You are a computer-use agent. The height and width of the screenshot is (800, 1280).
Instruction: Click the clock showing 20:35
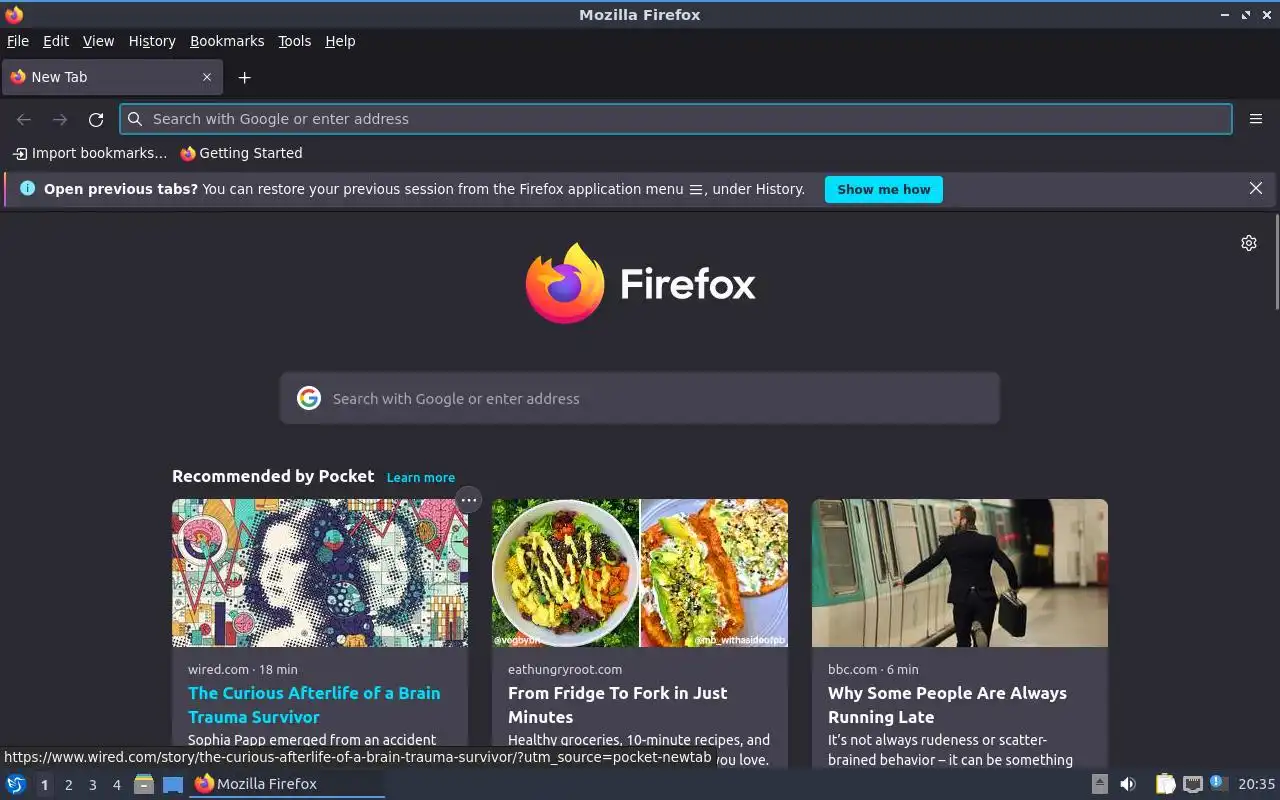click(1257, 784)
